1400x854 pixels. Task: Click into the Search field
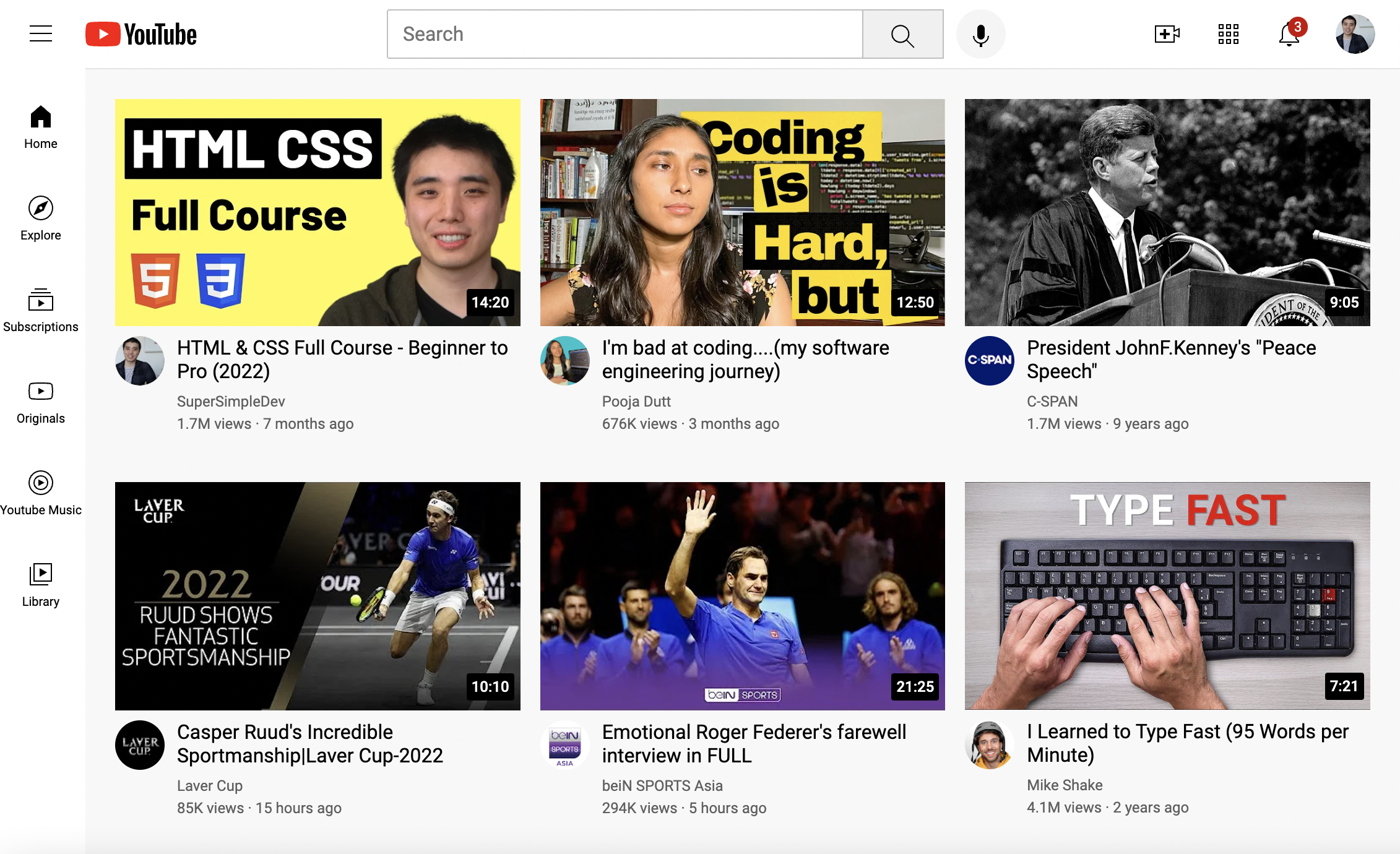(625, 34)
